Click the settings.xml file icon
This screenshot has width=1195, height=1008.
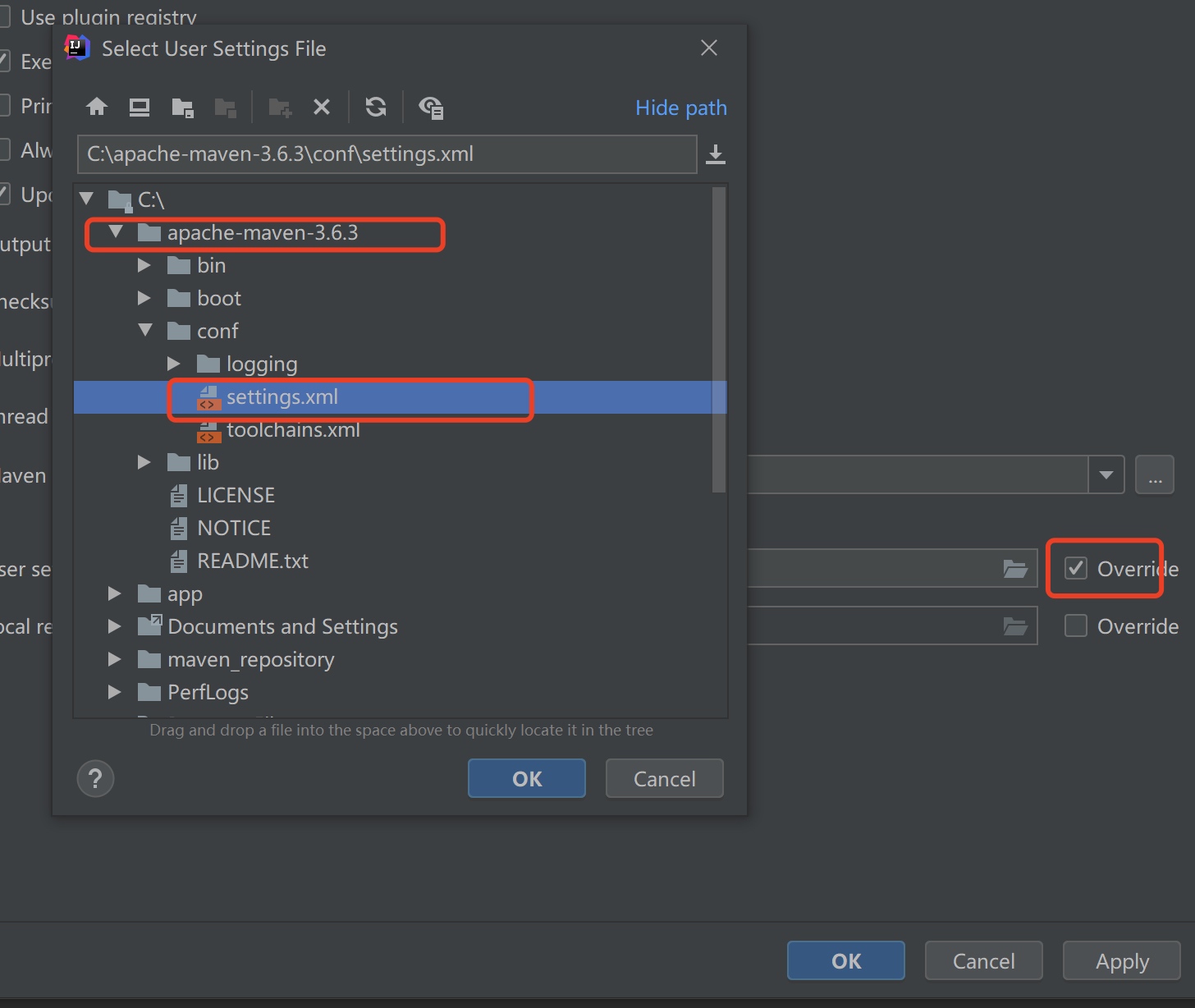click(208, 397)
